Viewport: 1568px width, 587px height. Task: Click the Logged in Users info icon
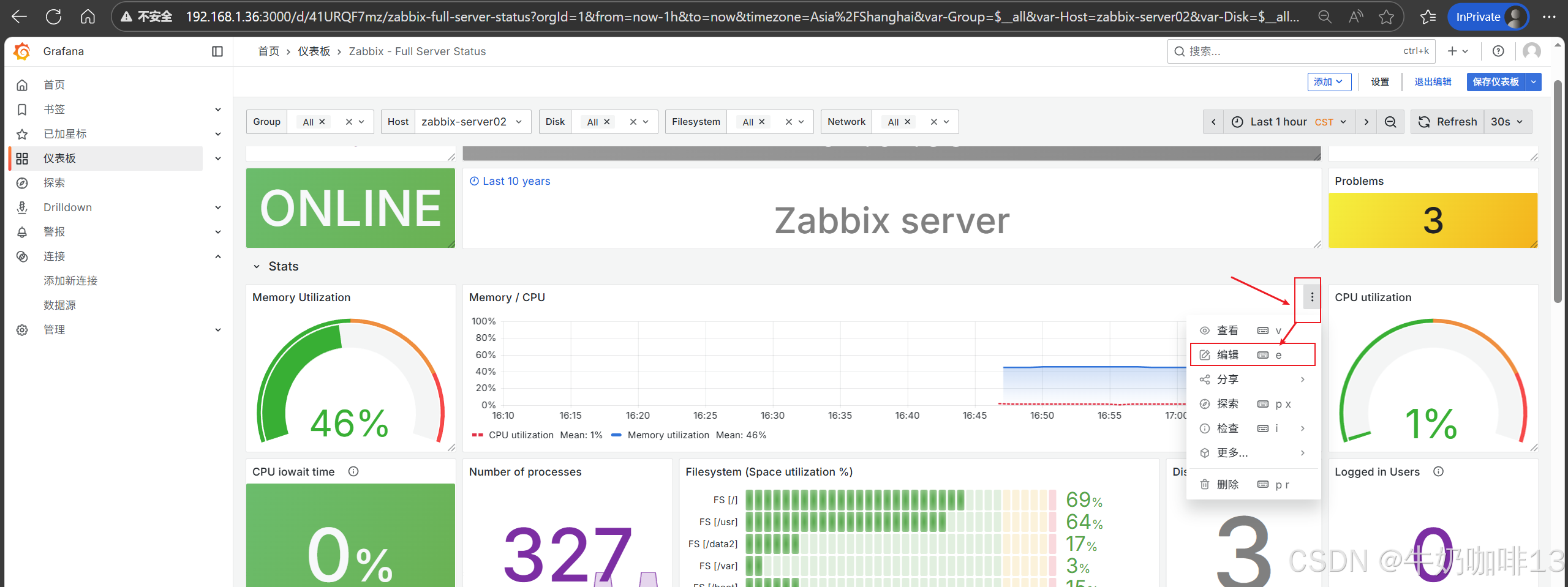pos(1438,472)
